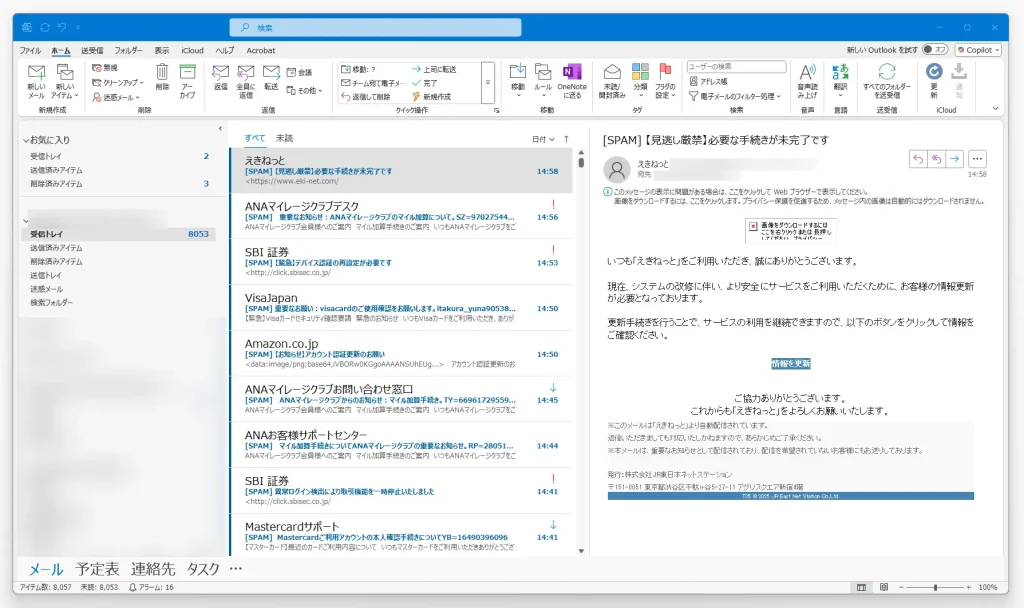This screenshot has height=608, width=1024.
Task: Open the アドレス帳 address book
Action: coord(709,82)
